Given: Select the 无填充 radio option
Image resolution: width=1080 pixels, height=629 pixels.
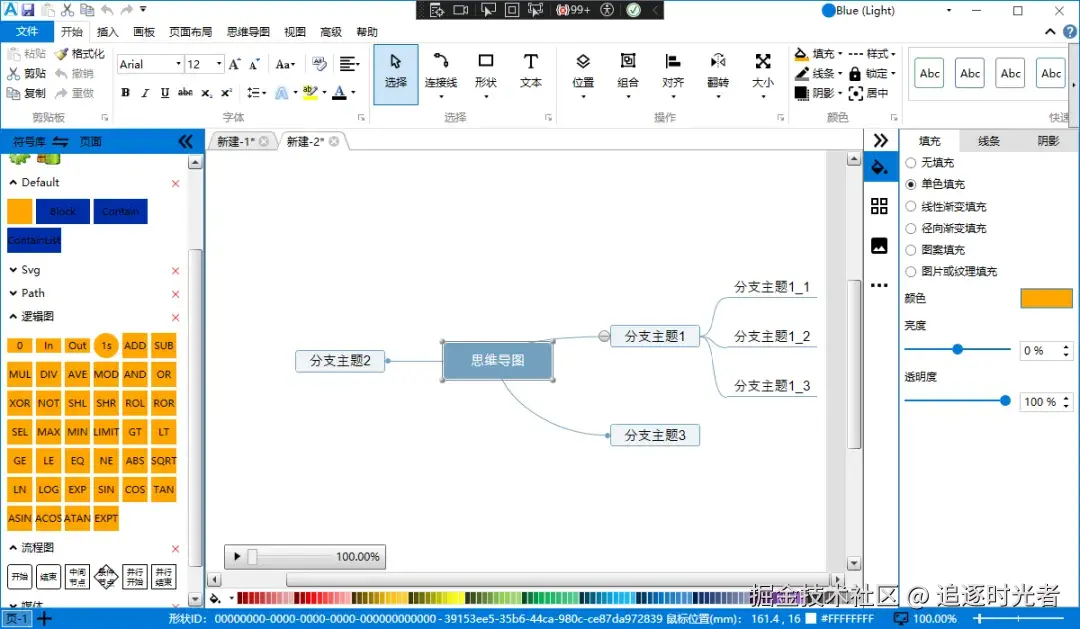Looking at the screenshot, I should point(911,163).
